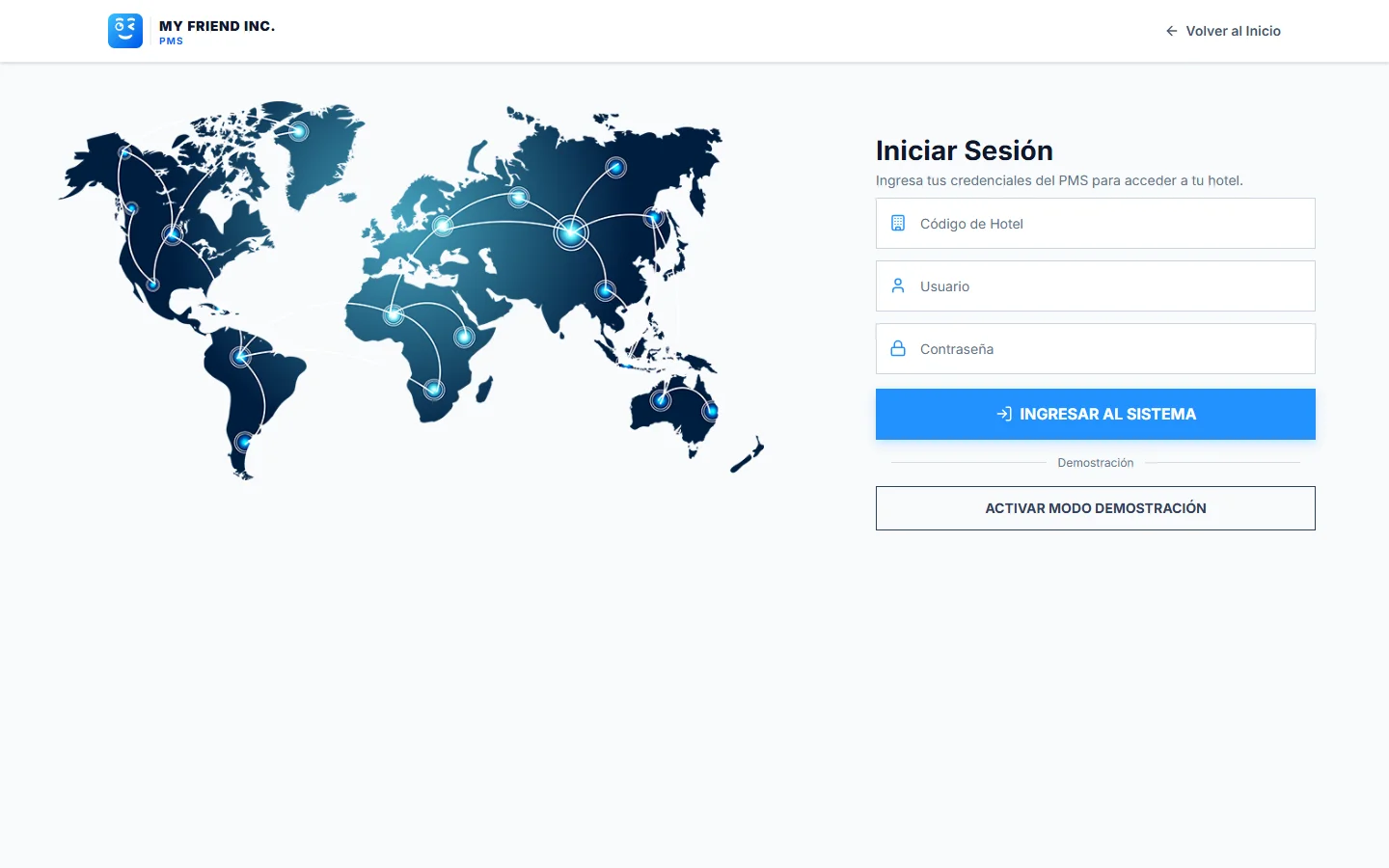This screenshot has height=868, width=1389.
Task: Focus the Código de Hotel input field
Action: click(1096, 223)
